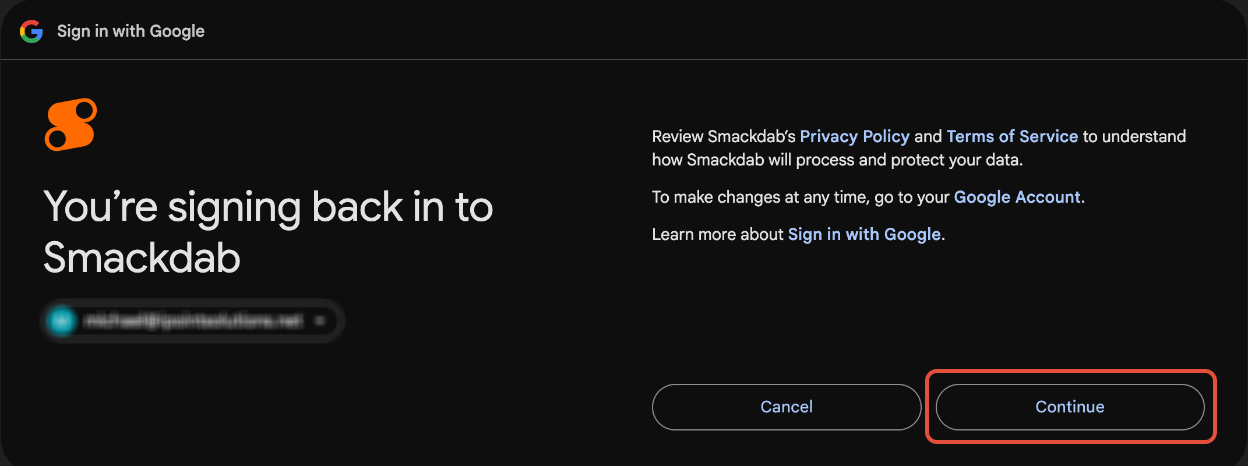Click the 'to understand' text after Terms of Service
The height and width of the screenshot is (466, 1248).
(x=1134, y=136)
